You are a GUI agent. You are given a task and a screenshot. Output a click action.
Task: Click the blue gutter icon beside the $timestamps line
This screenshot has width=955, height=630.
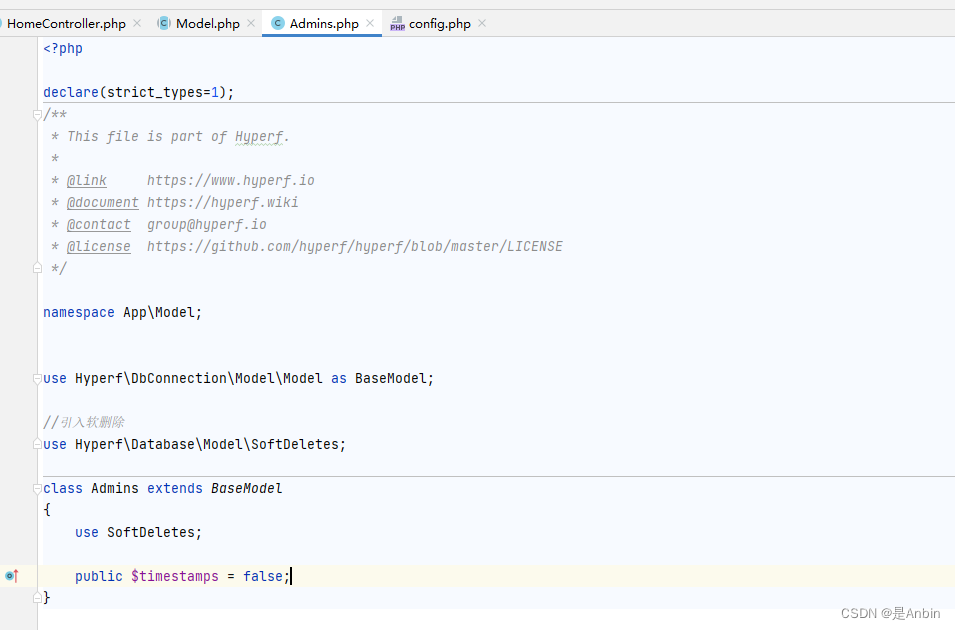tap(8, 576)
